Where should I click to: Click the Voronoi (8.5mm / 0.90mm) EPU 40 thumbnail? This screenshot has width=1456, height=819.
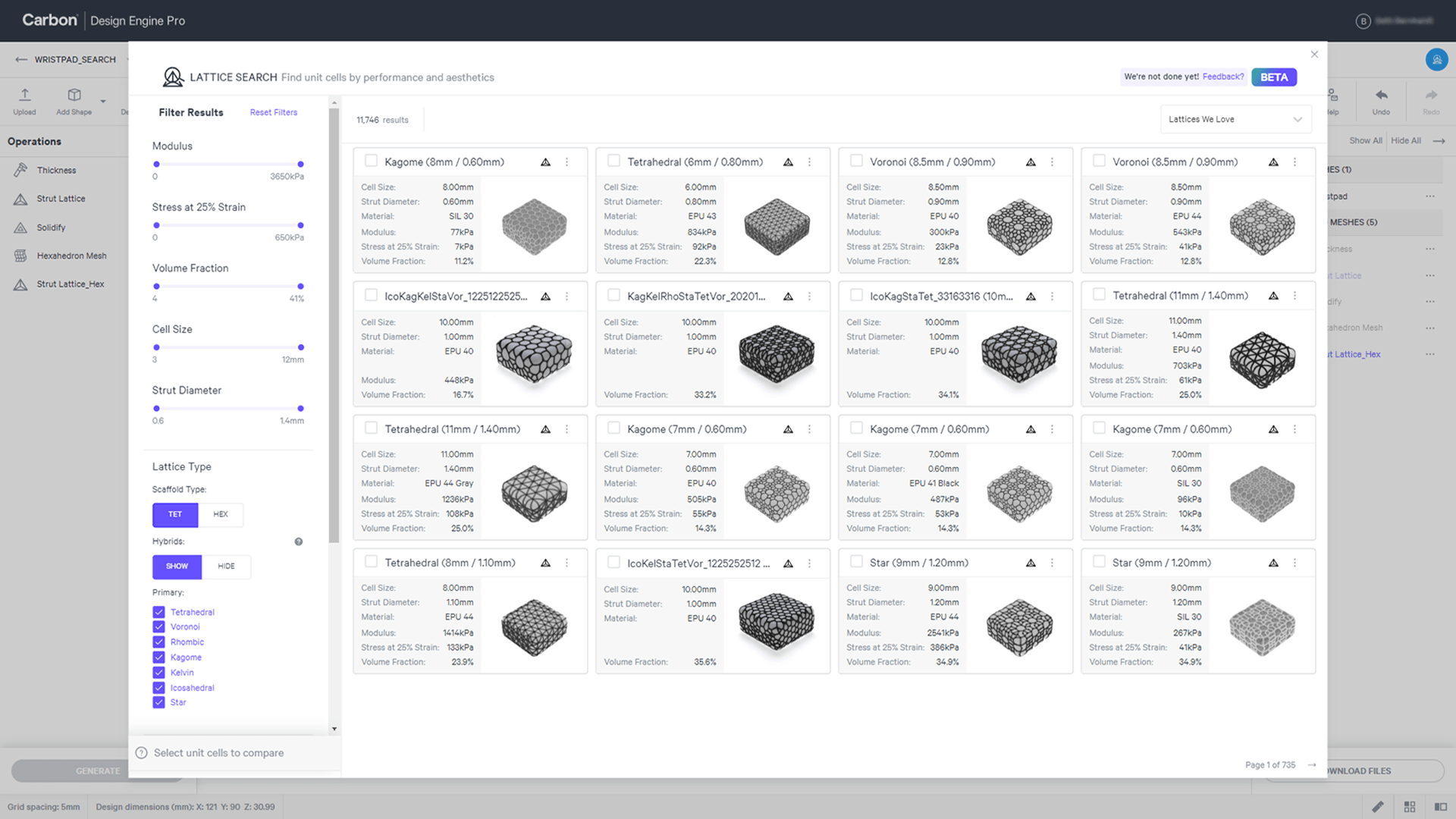1019,227
